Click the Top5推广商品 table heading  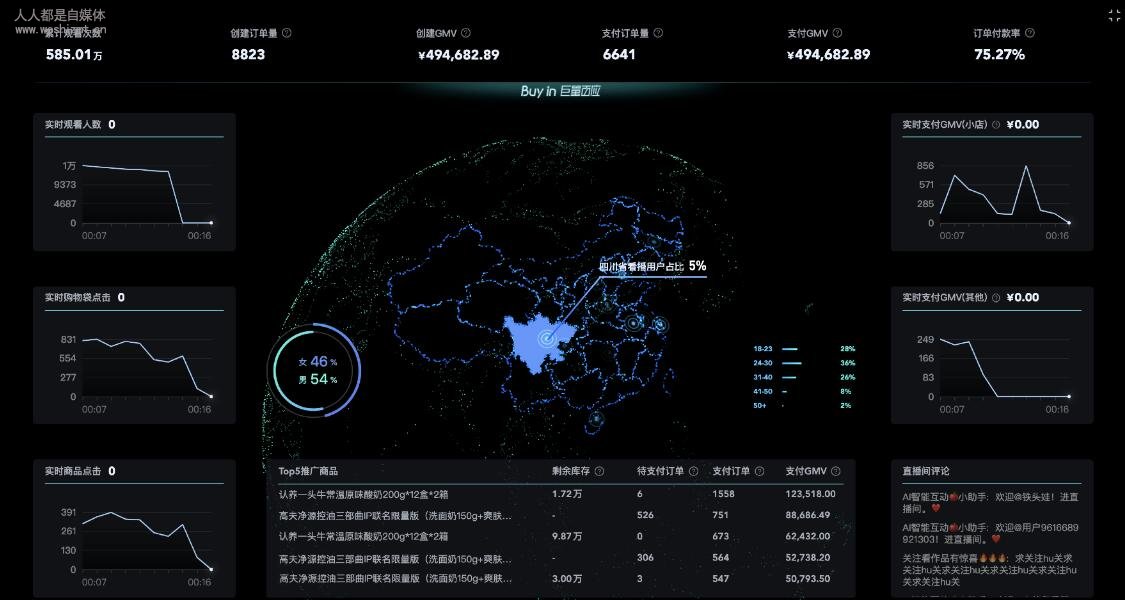(309, 472)
